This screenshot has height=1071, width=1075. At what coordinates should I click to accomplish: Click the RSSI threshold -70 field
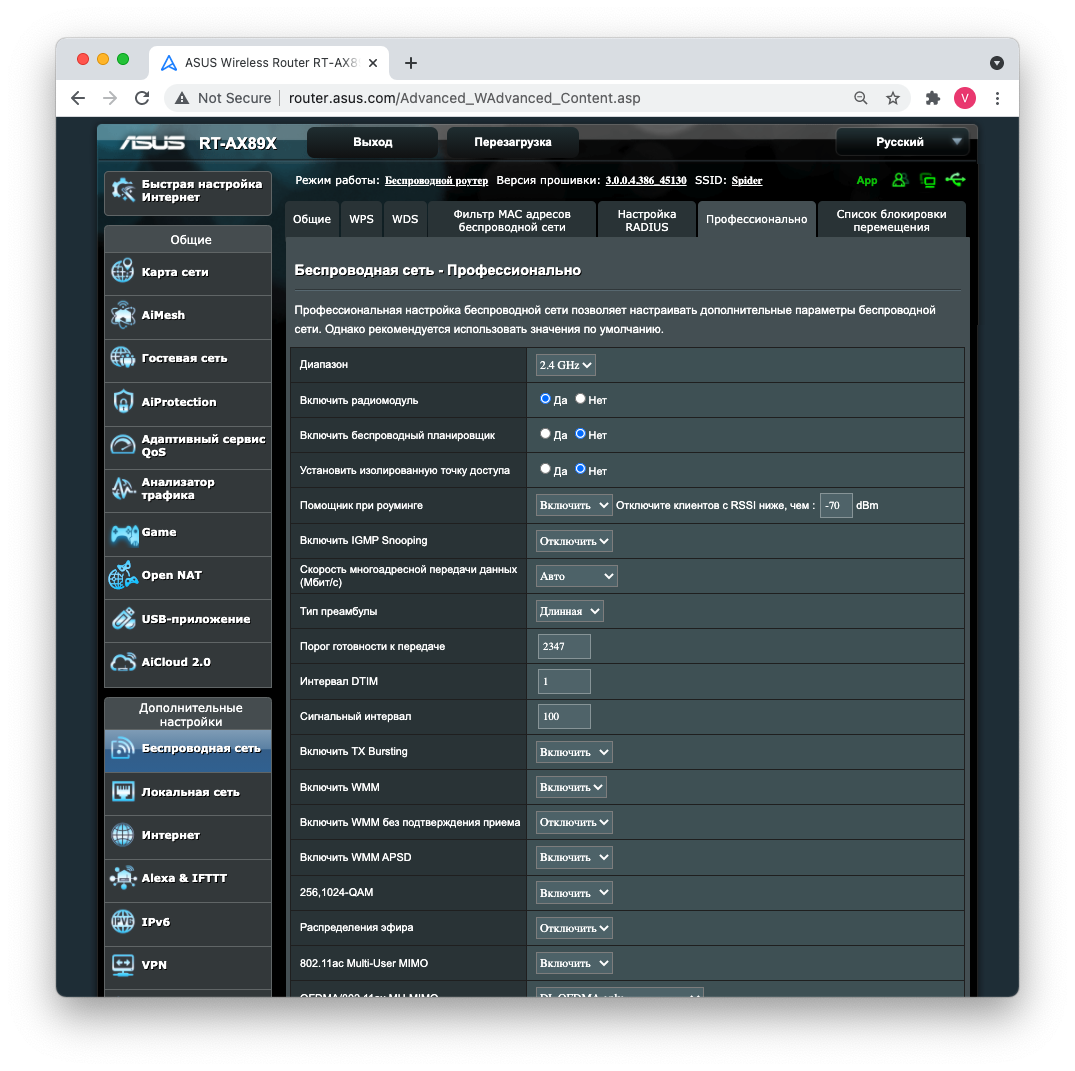836,505
